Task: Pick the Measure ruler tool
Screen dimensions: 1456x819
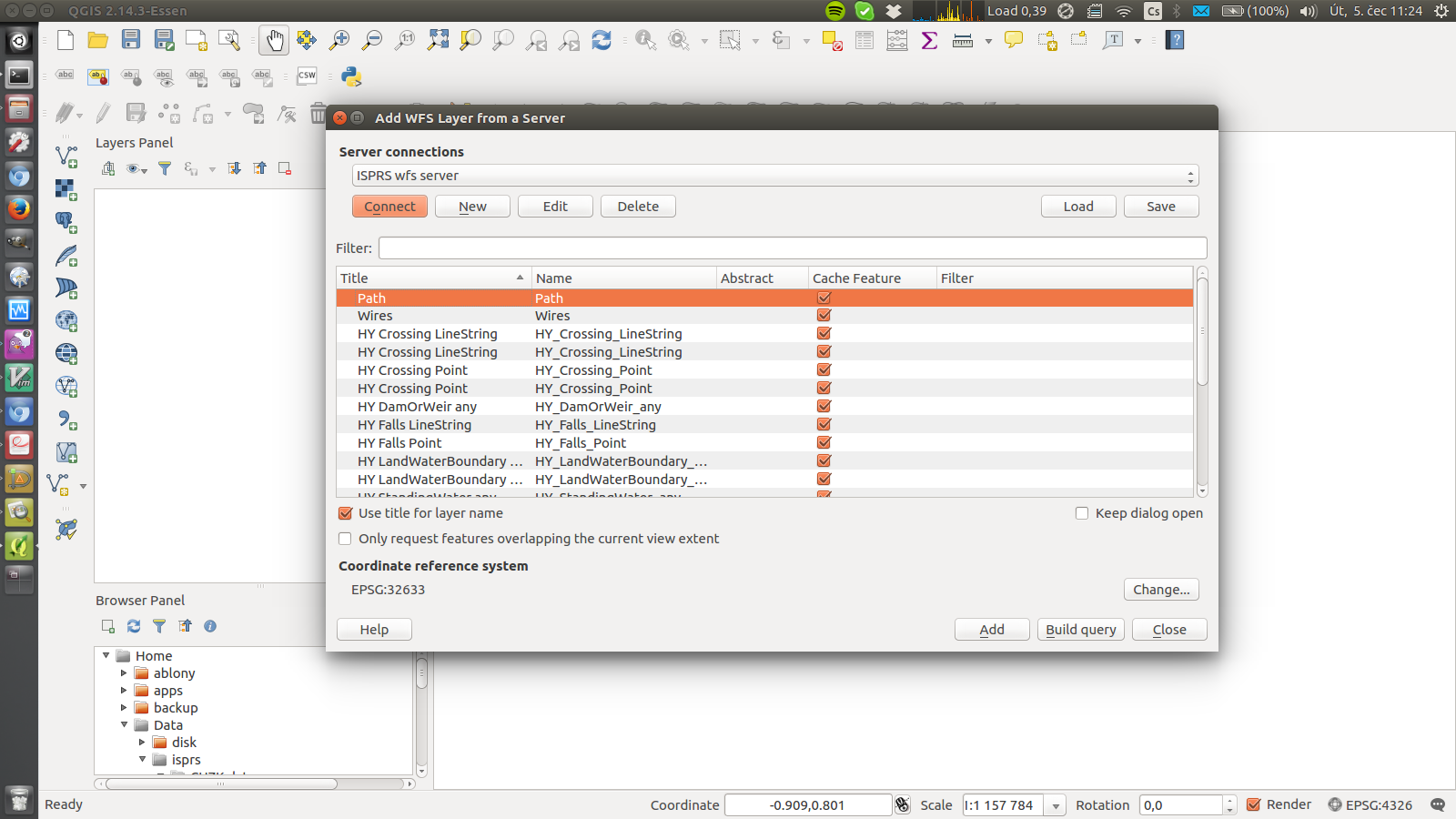Action: (963, 40)
